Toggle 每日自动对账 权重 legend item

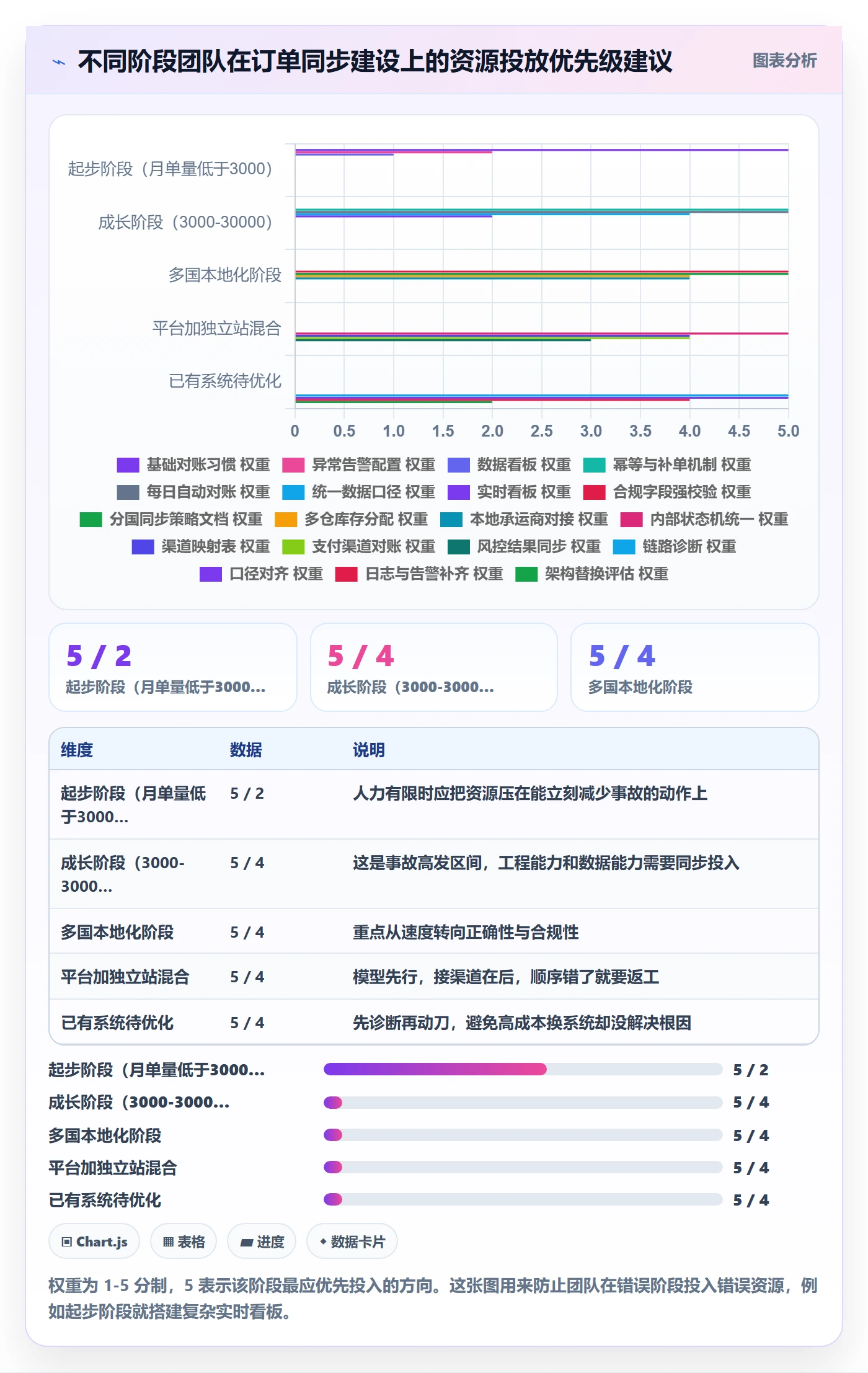pyautogui.click(x=193, y=492)
